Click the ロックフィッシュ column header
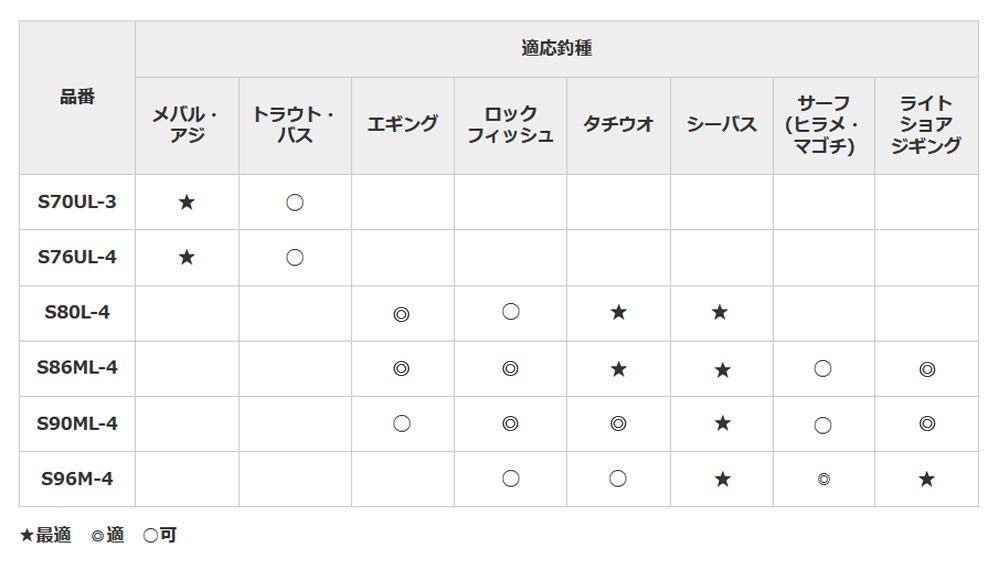Image resolution: width=1000 pixels, height=562 pixels. 510,125
